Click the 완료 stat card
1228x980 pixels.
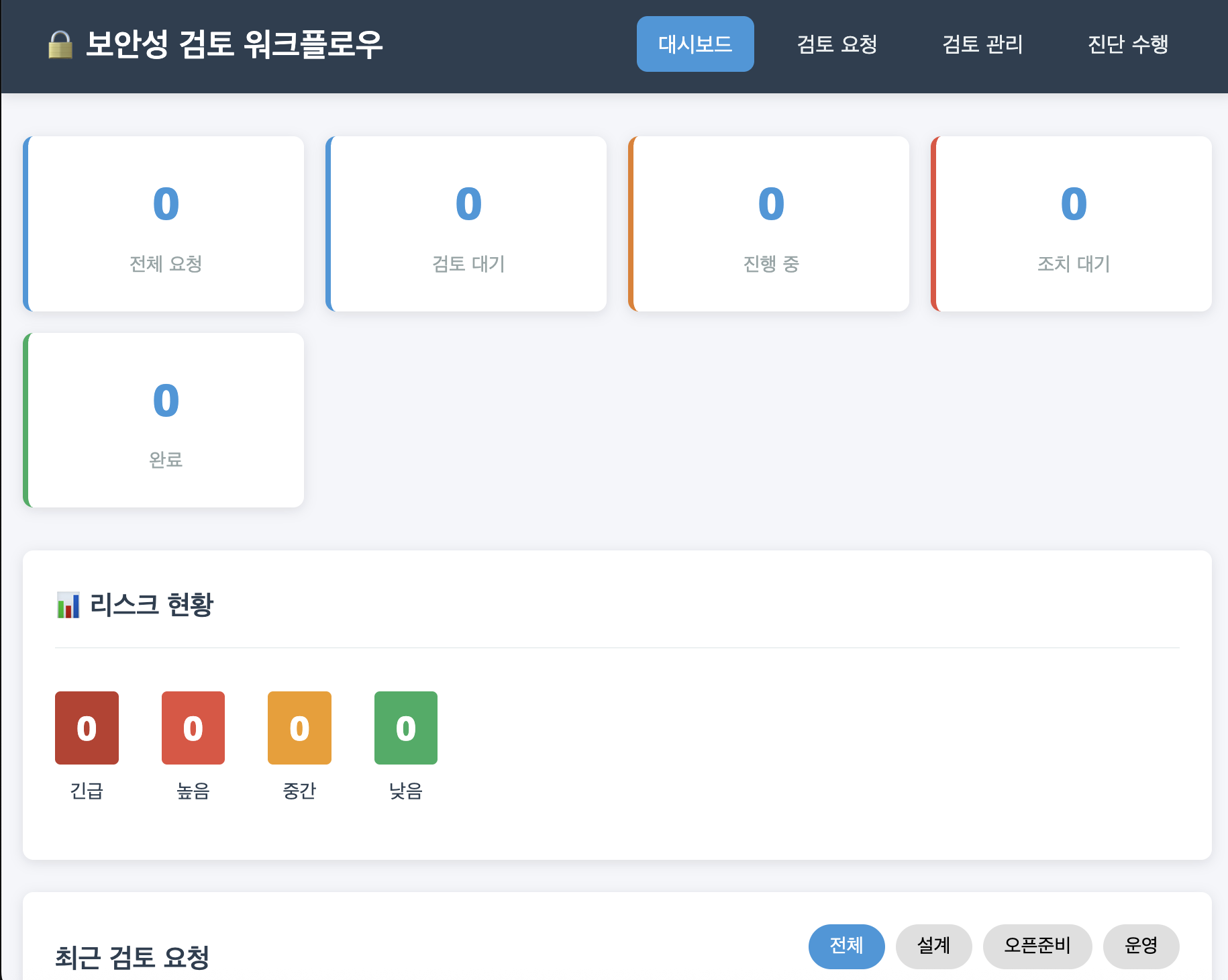[x=164, y=420]
